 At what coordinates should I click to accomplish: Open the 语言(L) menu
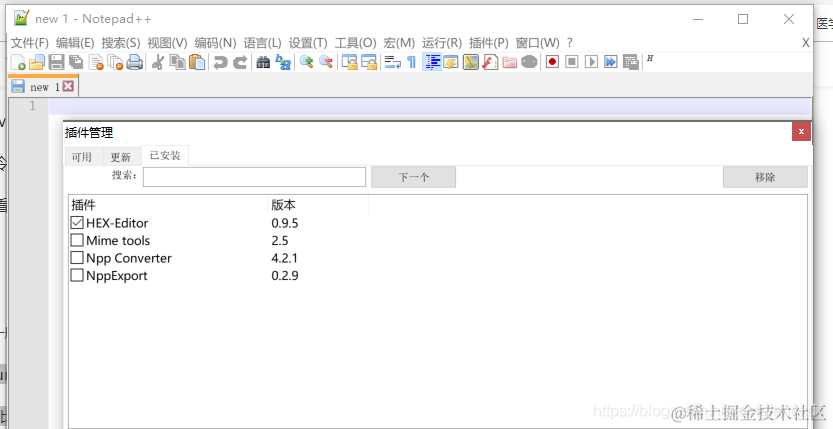click(262, 43)
